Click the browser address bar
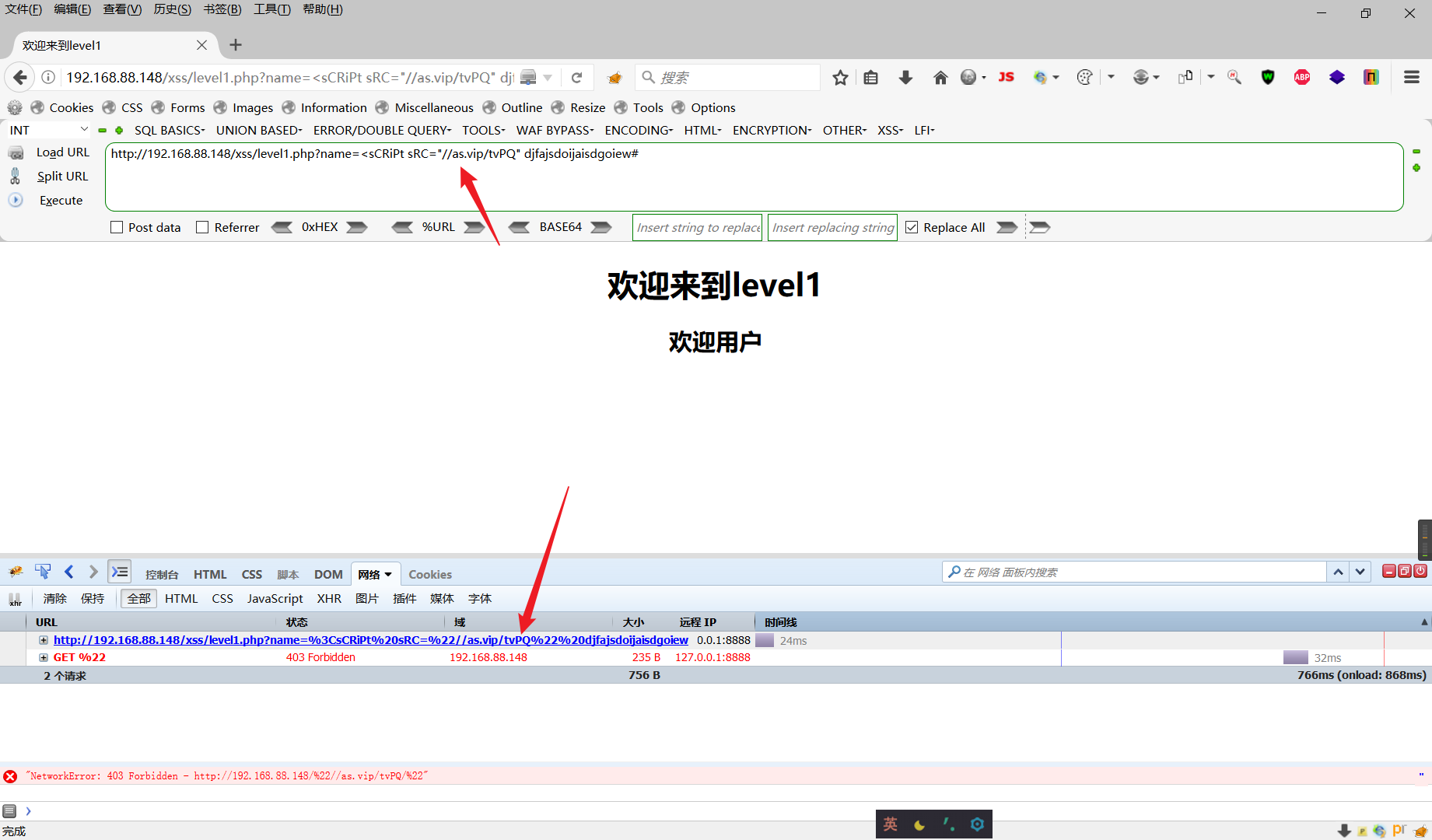The height and width of the screenshot is (840, 1432). 288,77
